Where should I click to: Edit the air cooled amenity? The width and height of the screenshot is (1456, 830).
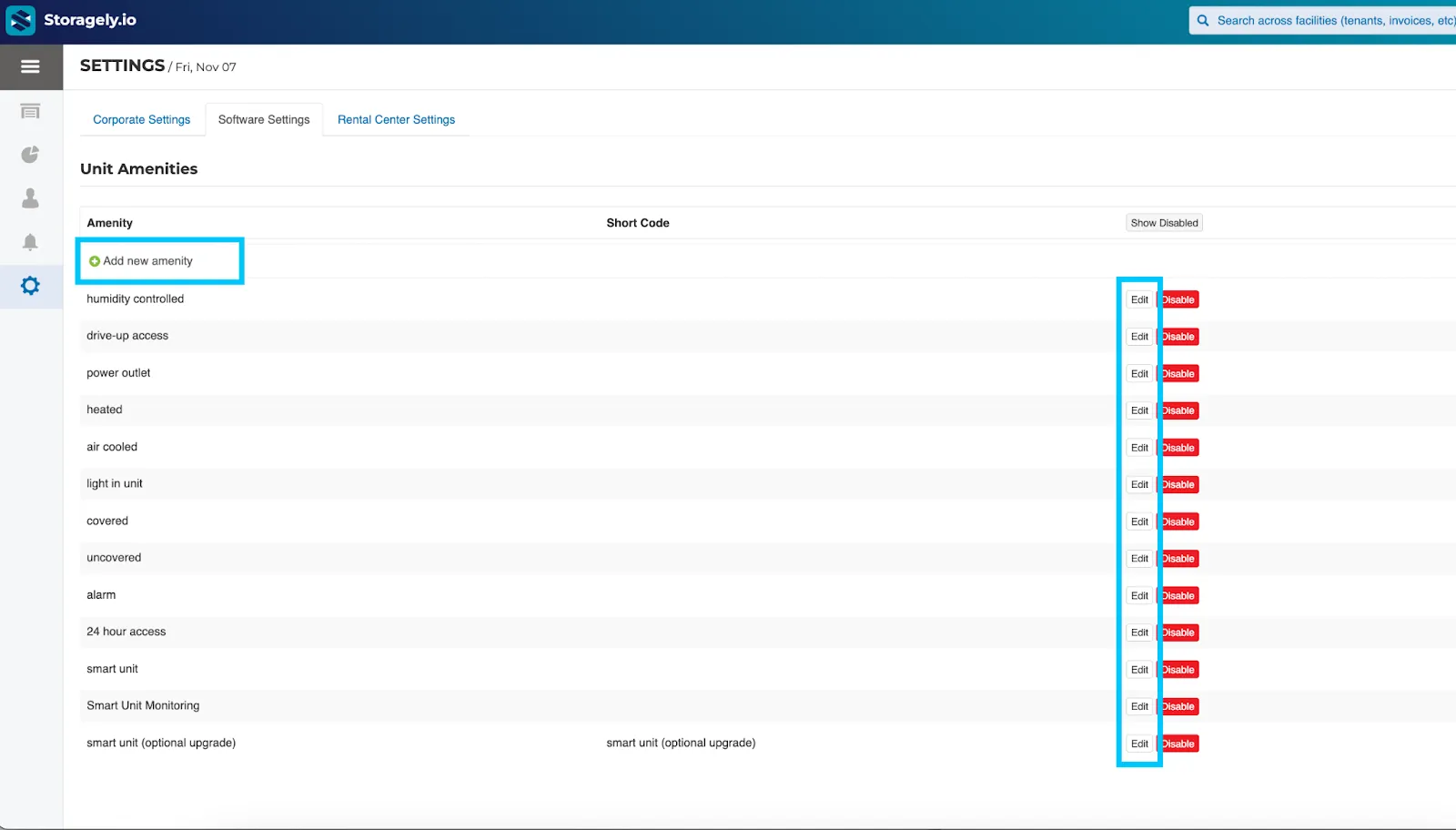[x=1139, y=448]
